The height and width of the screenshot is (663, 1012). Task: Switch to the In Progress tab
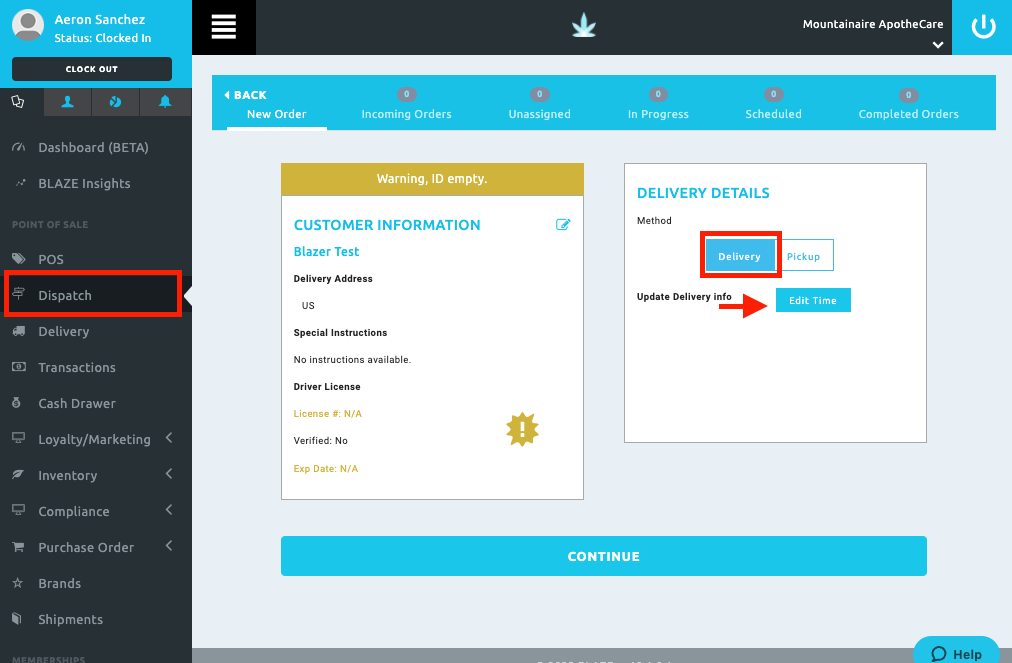point(658,105)
